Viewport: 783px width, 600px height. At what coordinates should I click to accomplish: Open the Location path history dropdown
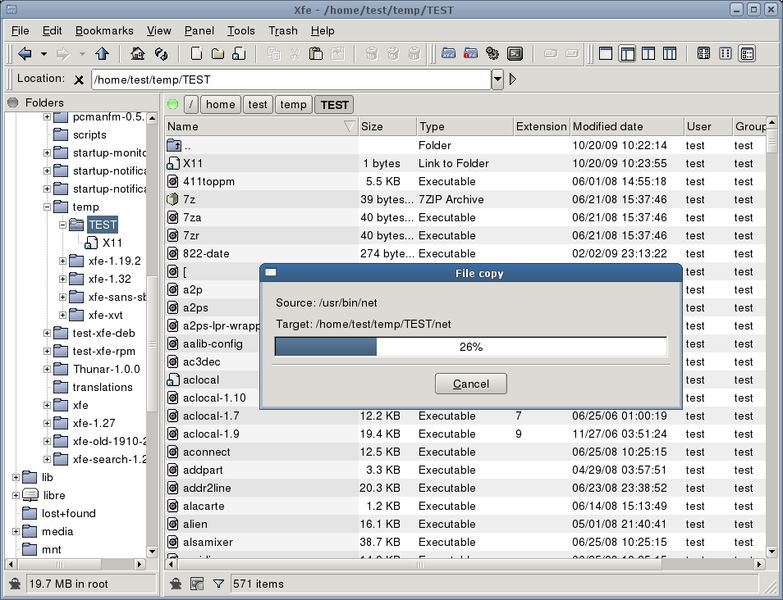(x=497, y=79)
